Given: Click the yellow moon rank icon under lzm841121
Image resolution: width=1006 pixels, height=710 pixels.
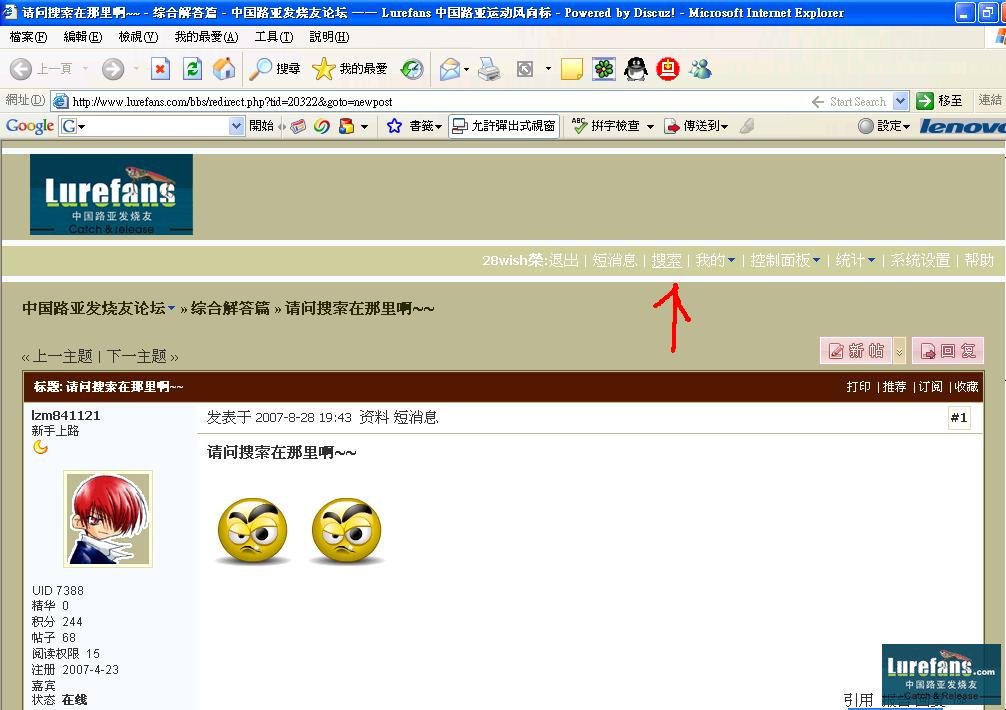Looking at the screenshot, I should [x=40, y=447].
